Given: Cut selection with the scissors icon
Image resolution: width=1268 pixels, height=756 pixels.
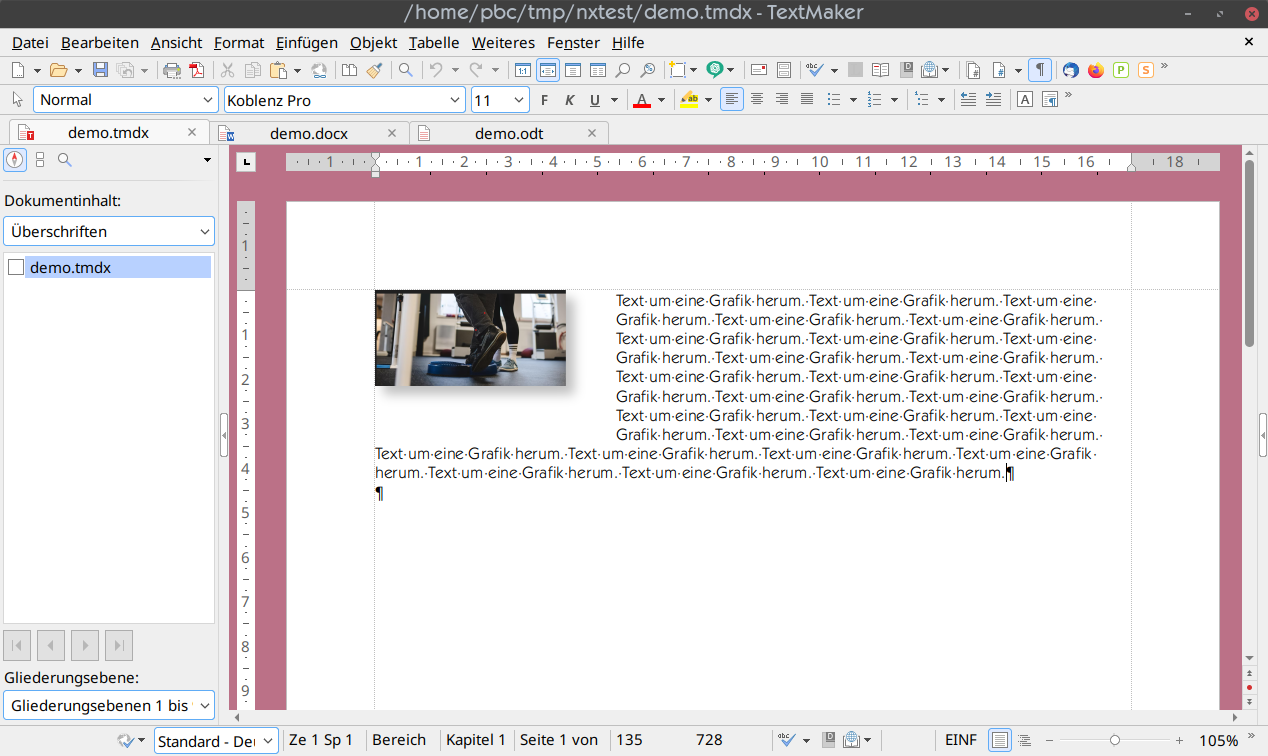Looking at the screenshot, I should tap(228, 70).
